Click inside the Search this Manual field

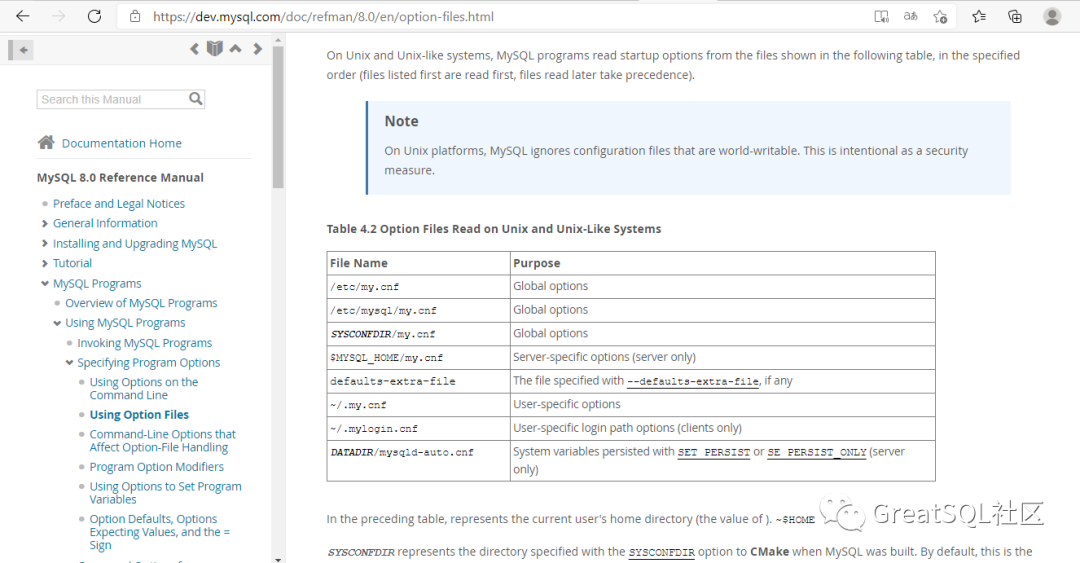[x=113, y=99]
